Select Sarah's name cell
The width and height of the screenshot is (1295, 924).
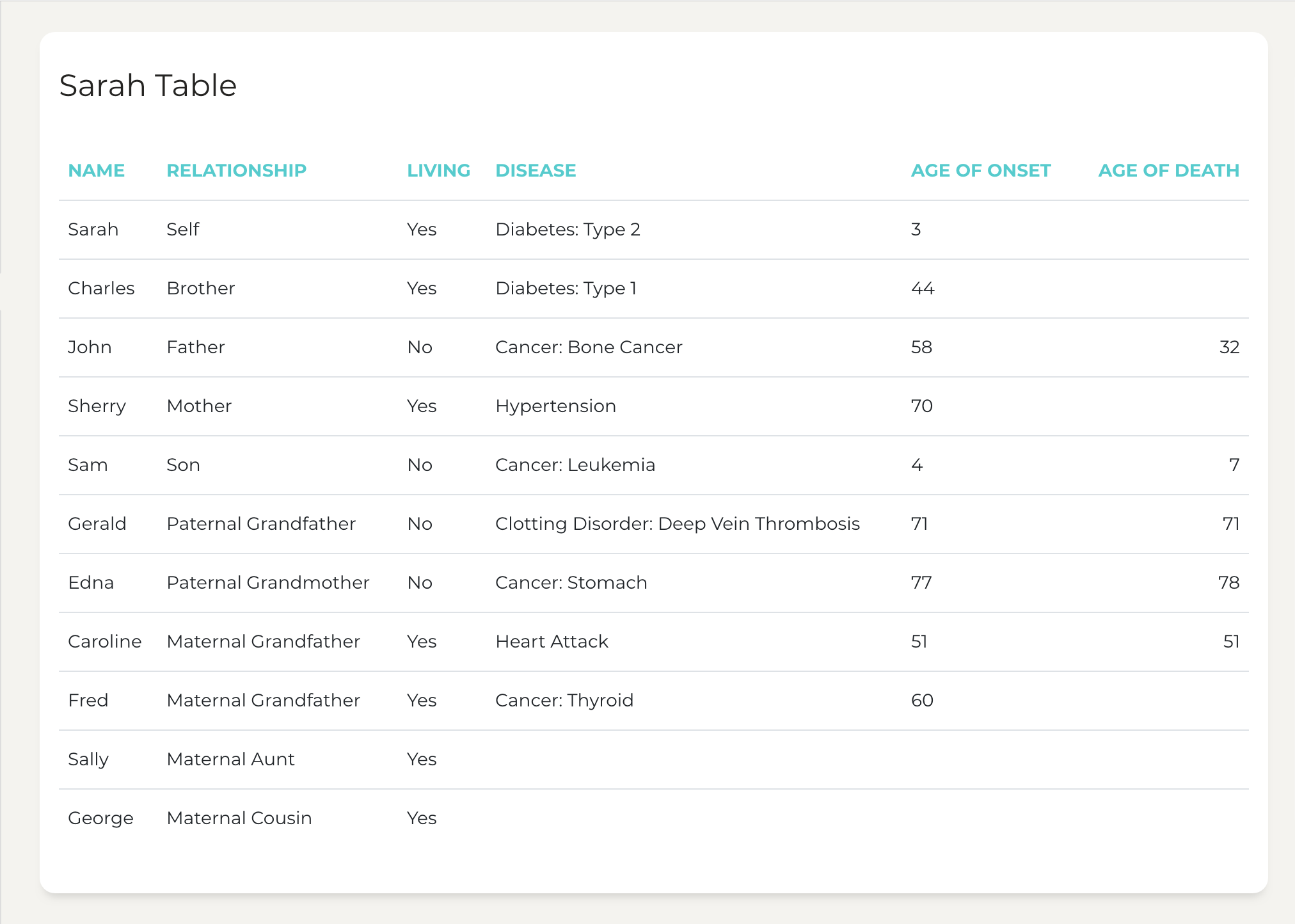93,229
